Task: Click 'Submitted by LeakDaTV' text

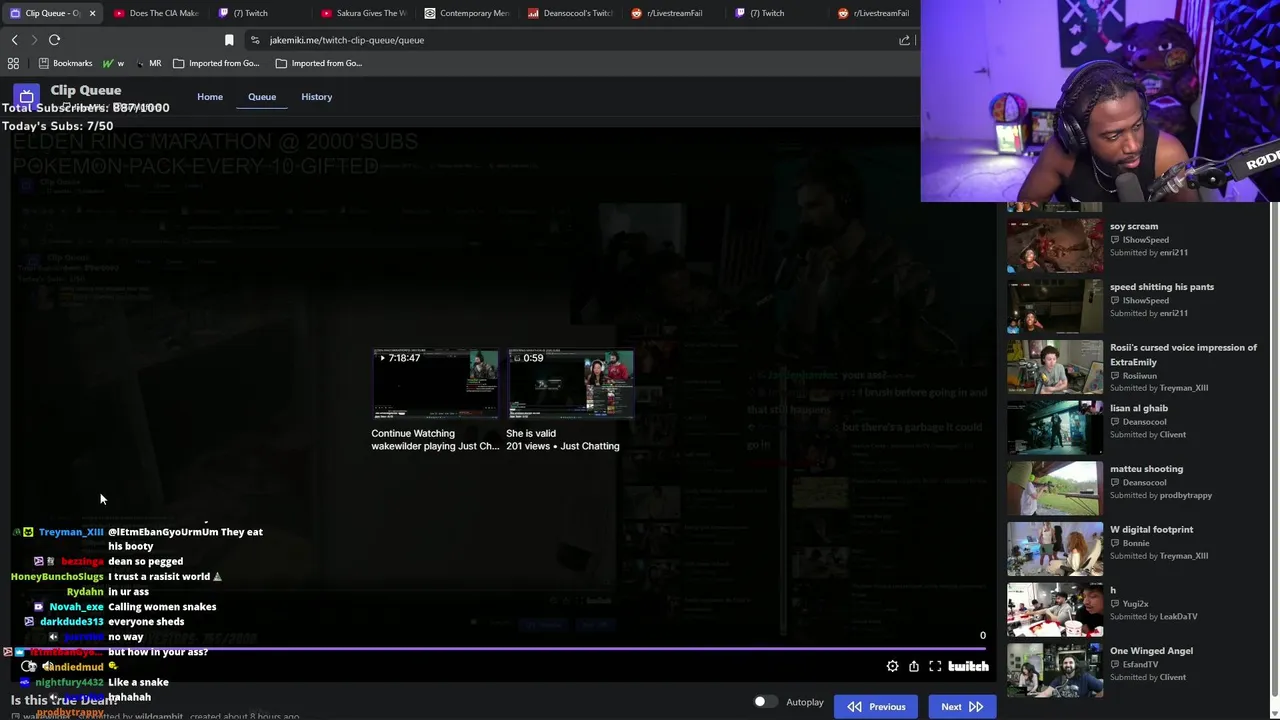Action: [1154, 617]
